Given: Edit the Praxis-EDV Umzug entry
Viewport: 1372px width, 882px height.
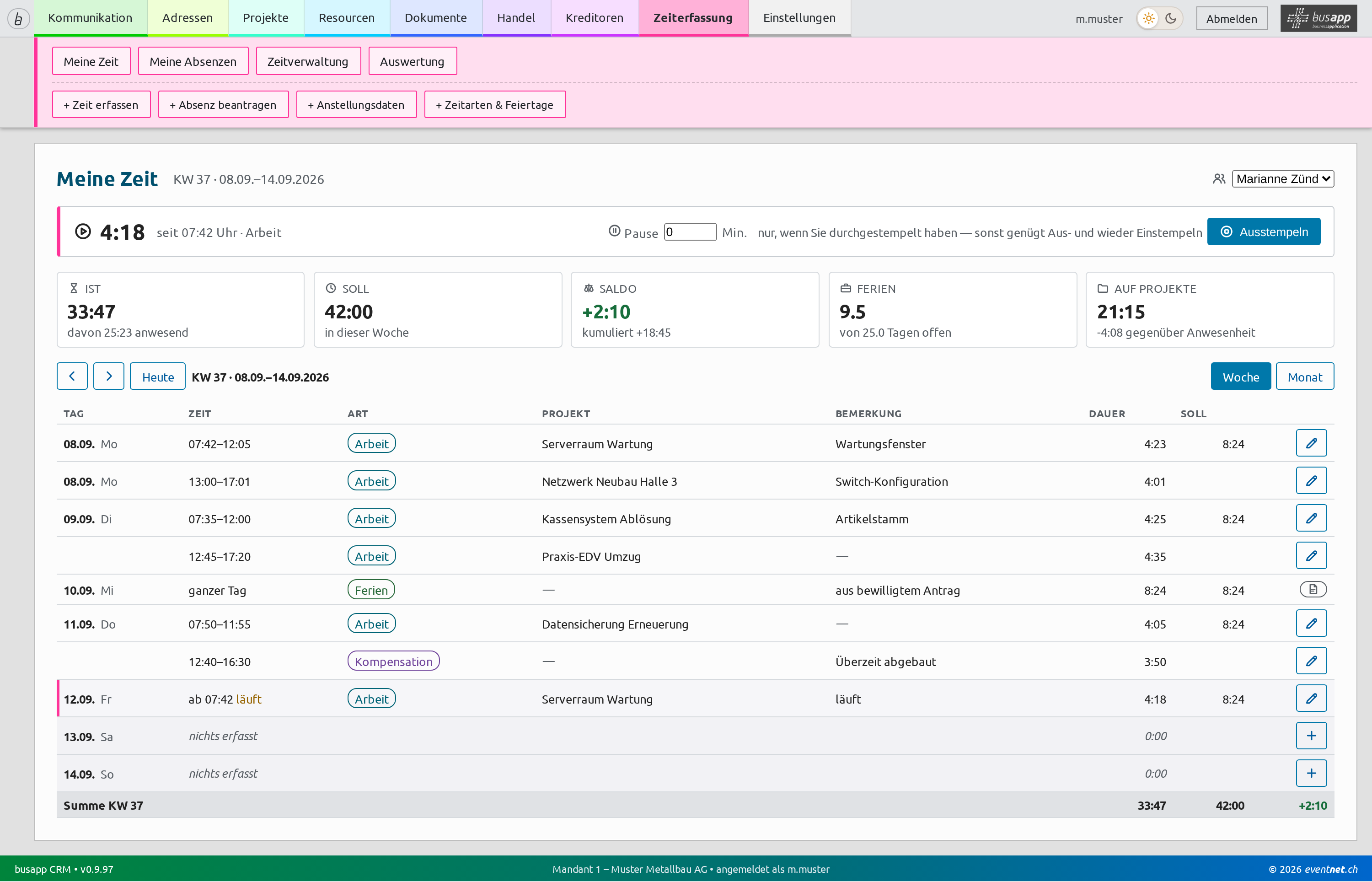Looking at the screenshot, I should [1311, 556].
